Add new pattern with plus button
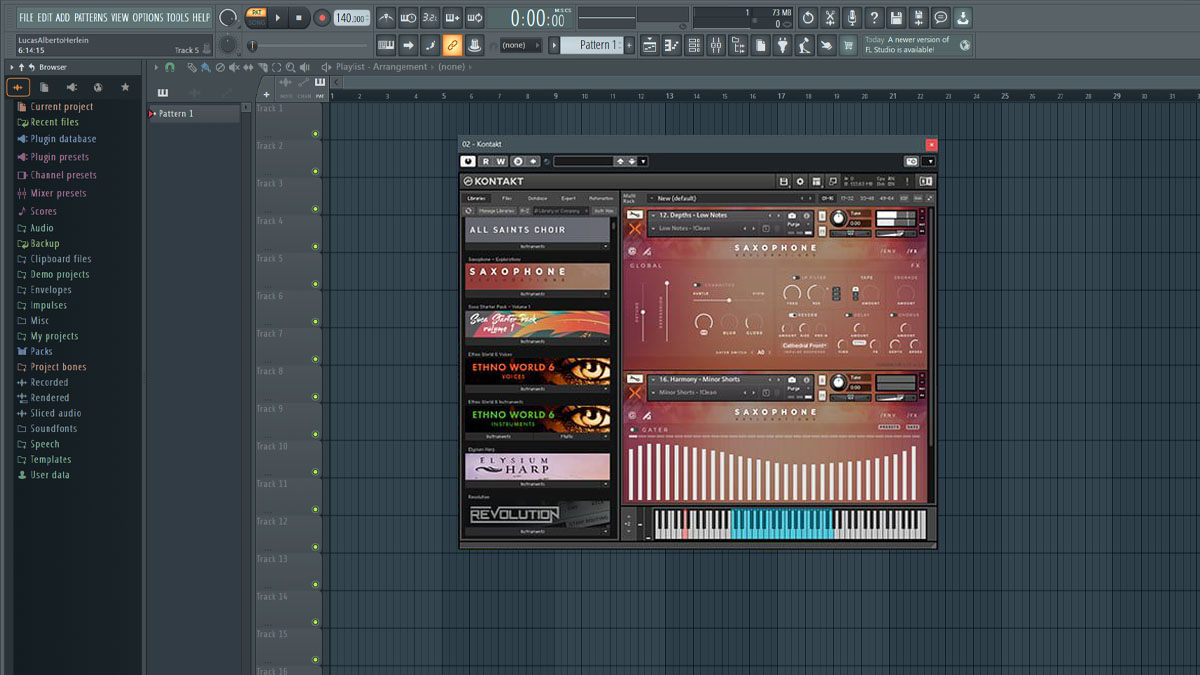 tap(629, 45)
